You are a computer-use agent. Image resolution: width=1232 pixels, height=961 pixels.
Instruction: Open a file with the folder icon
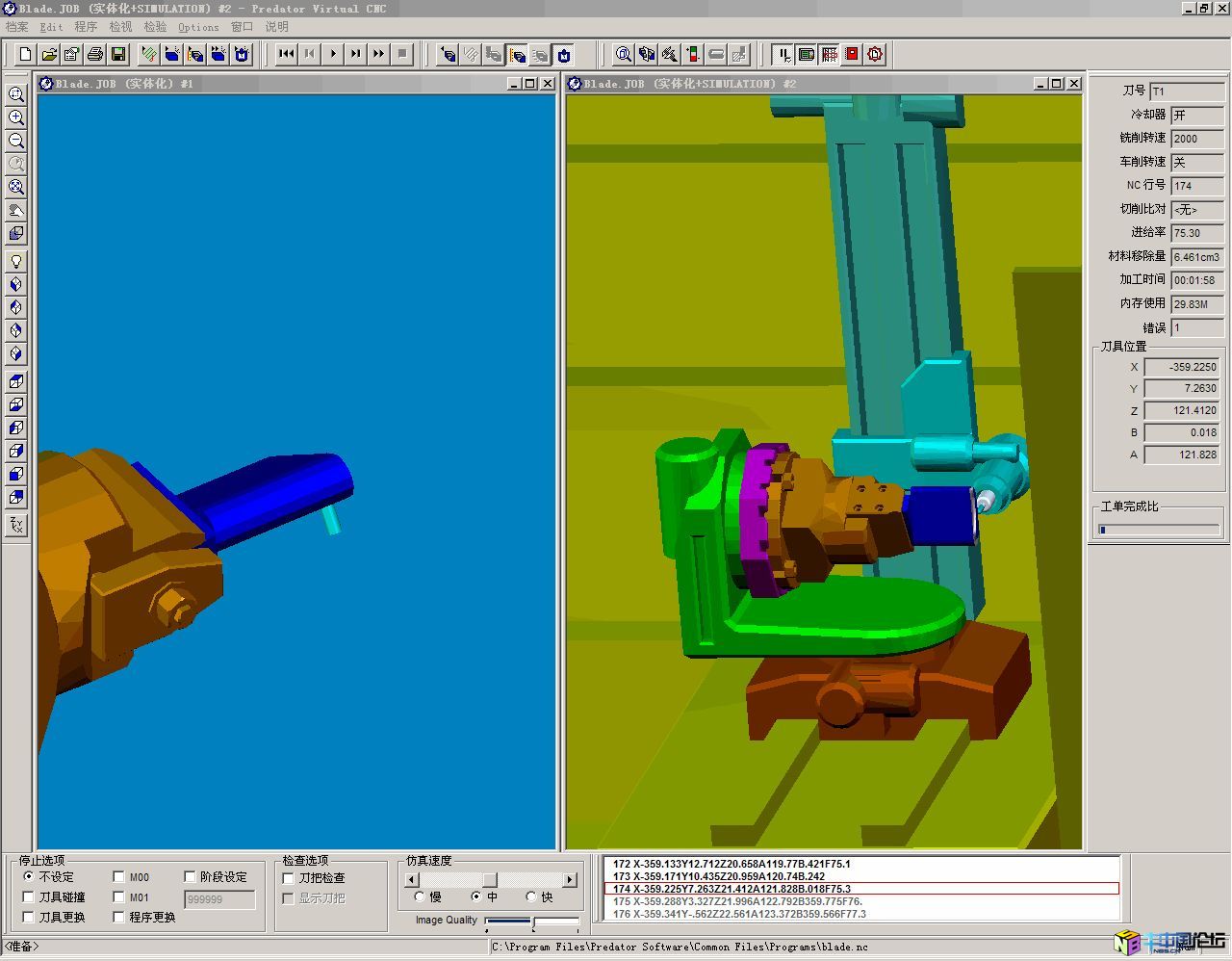[x=49, y=54]
